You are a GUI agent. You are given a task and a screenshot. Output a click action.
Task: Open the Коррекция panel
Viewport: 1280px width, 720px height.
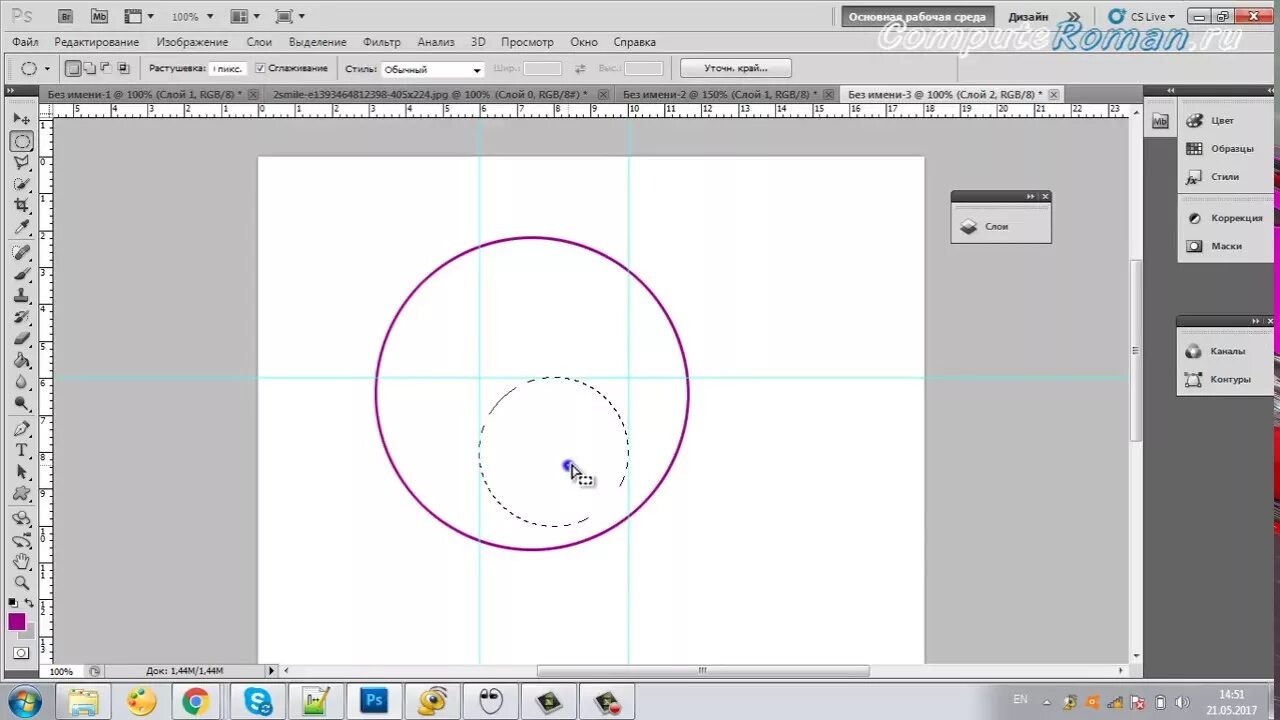(x=1236, y=218)
